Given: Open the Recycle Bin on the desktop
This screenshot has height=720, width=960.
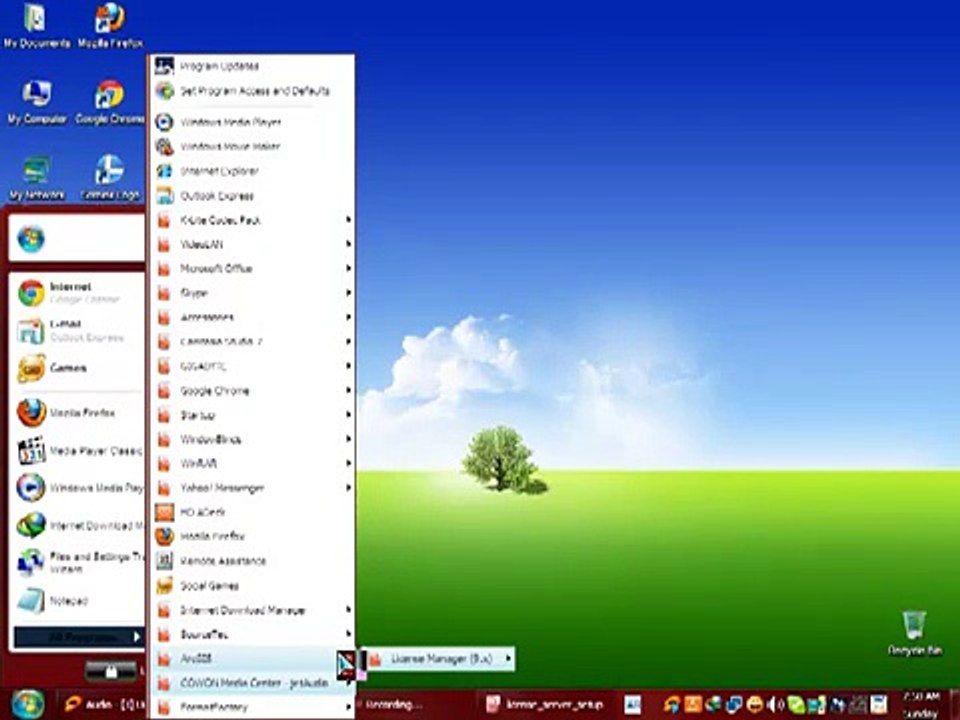Looking at the screenshot, I should coord(915,633).
